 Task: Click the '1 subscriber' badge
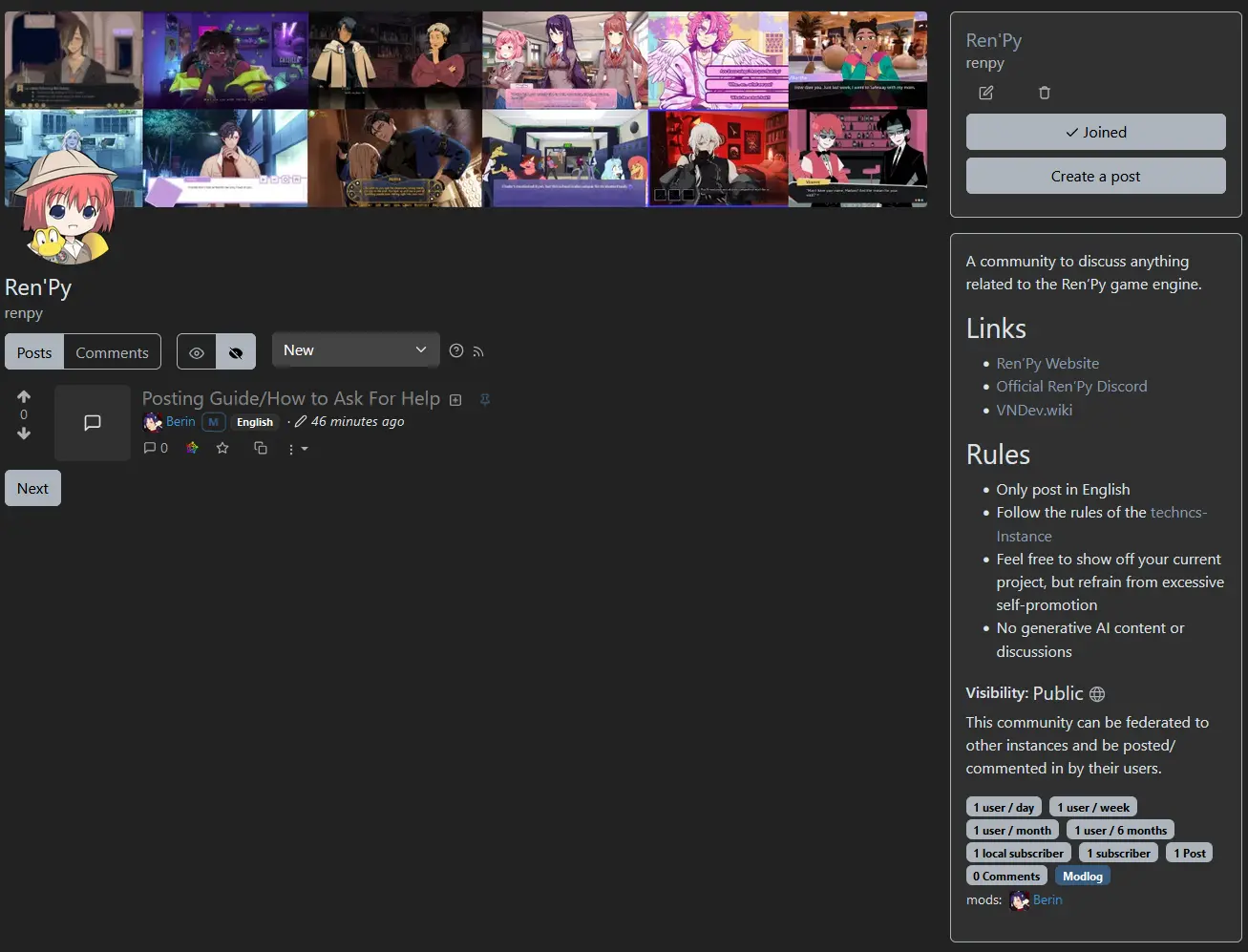[x=1118, y=853]
